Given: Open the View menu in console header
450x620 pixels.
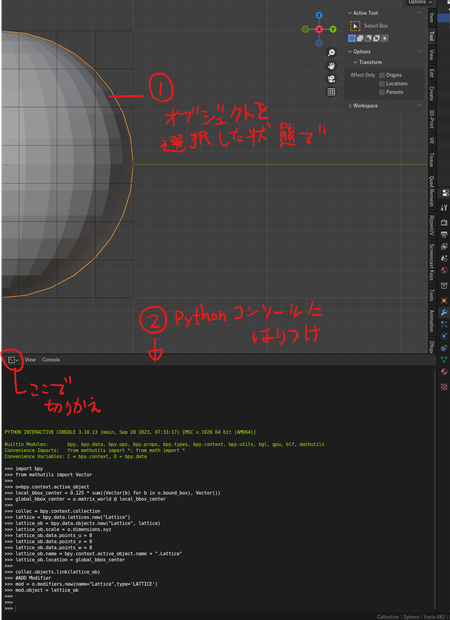Looking at the screenshot, I should pos(30,360).
